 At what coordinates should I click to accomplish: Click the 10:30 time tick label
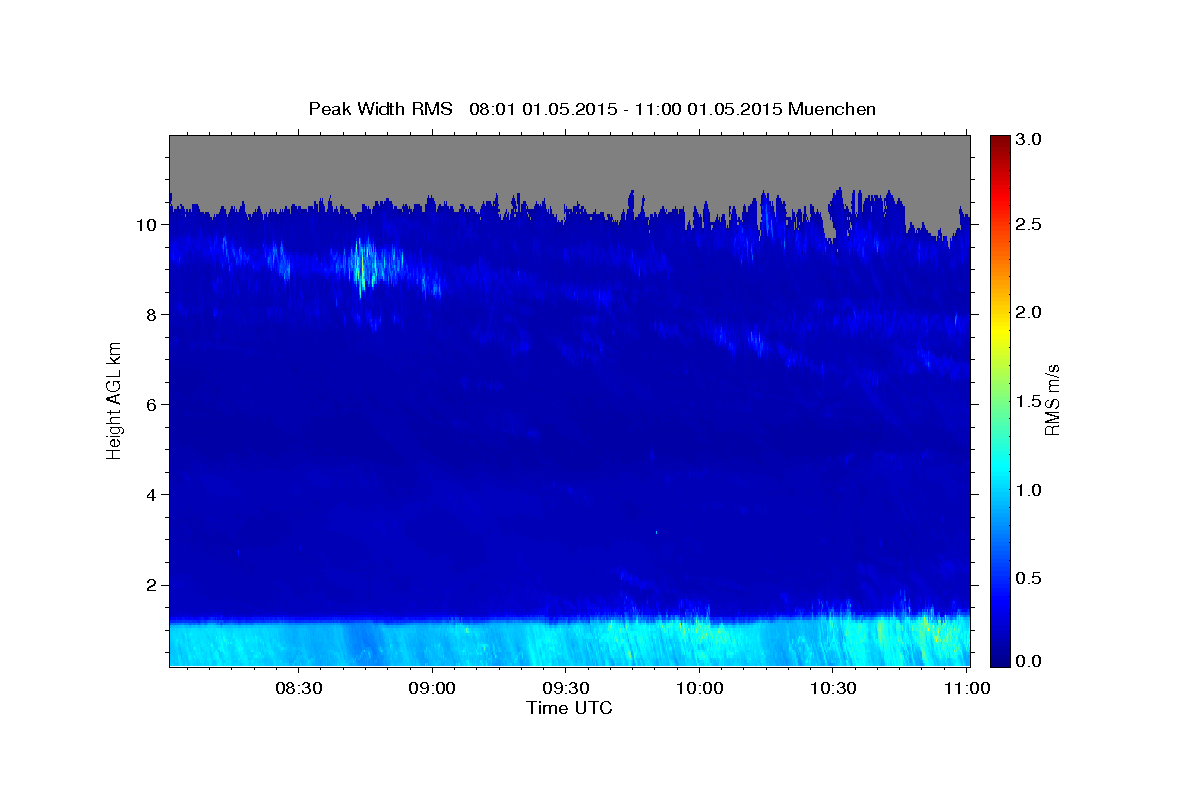(x=832, y=688)
